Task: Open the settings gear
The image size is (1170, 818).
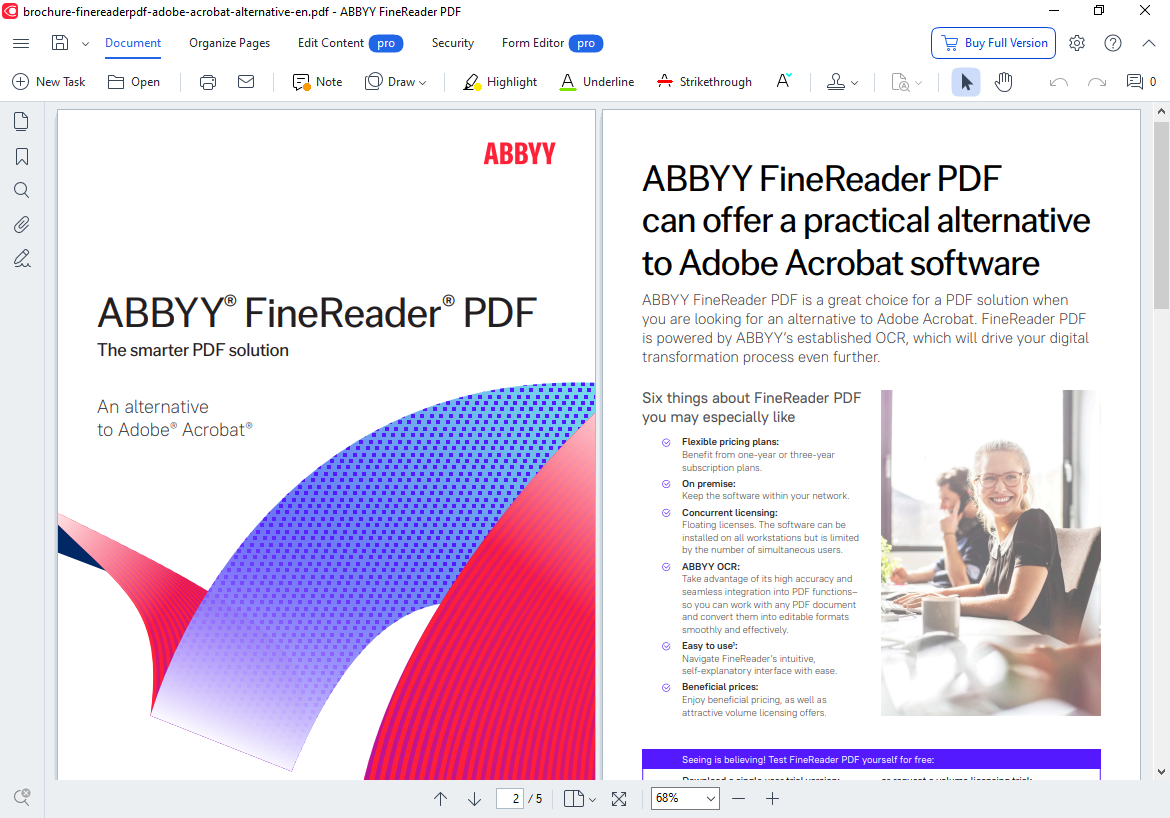Action: (1077, 43)
